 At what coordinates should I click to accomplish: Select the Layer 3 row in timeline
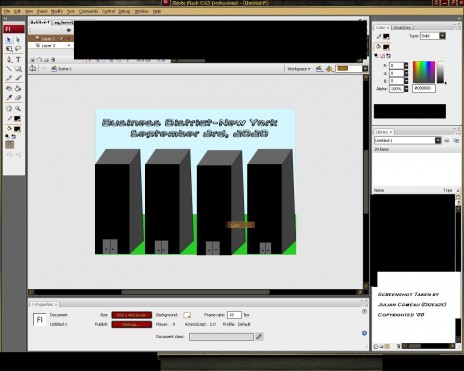point(51,45)
